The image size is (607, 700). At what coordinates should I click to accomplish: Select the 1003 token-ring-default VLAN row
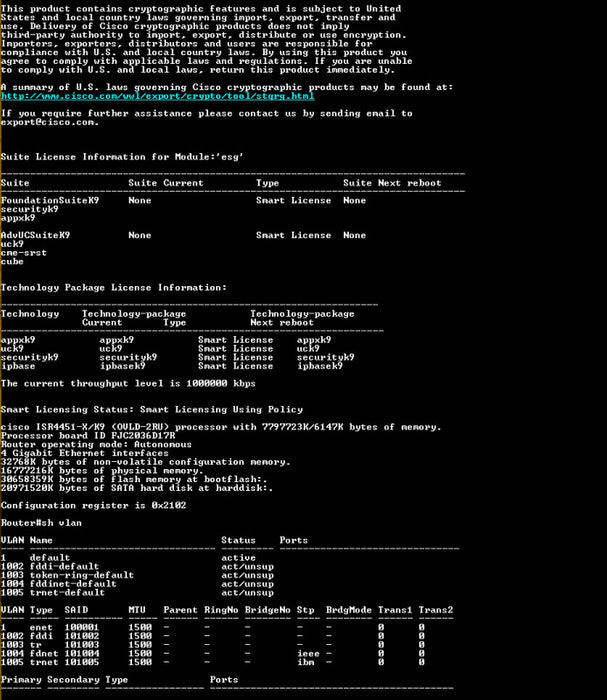(x=137, y=575)
